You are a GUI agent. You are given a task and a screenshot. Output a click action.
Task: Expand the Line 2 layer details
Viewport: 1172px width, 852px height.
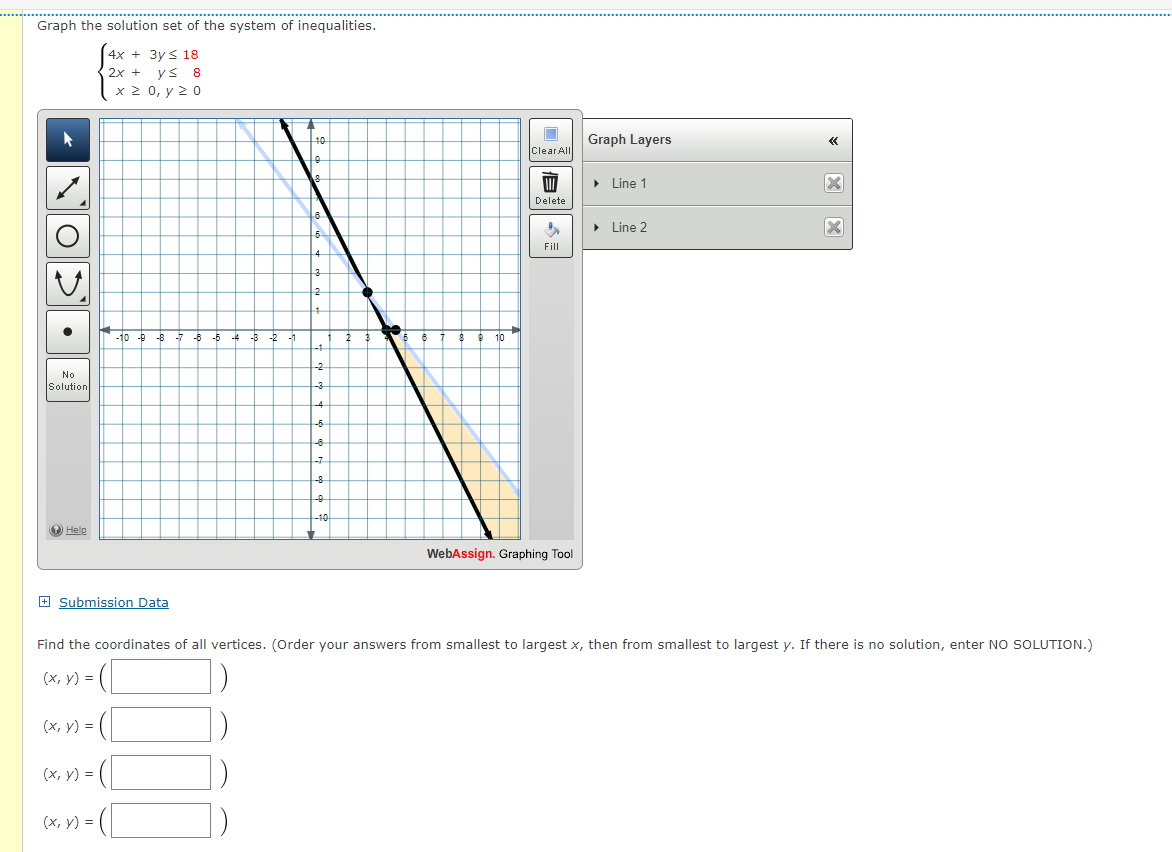597,227
